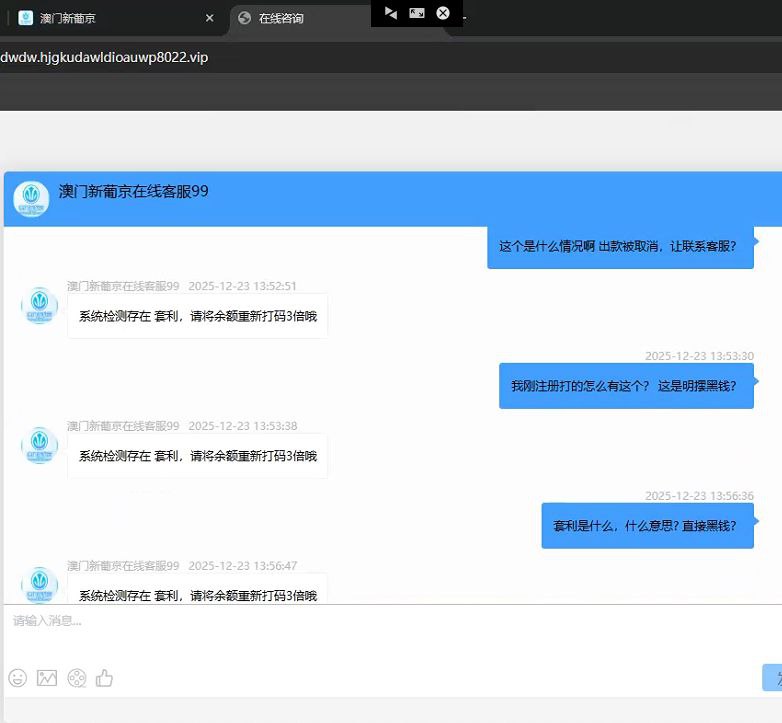Click agent avatar beside 13:53:38 message

(x=40, y=445)
